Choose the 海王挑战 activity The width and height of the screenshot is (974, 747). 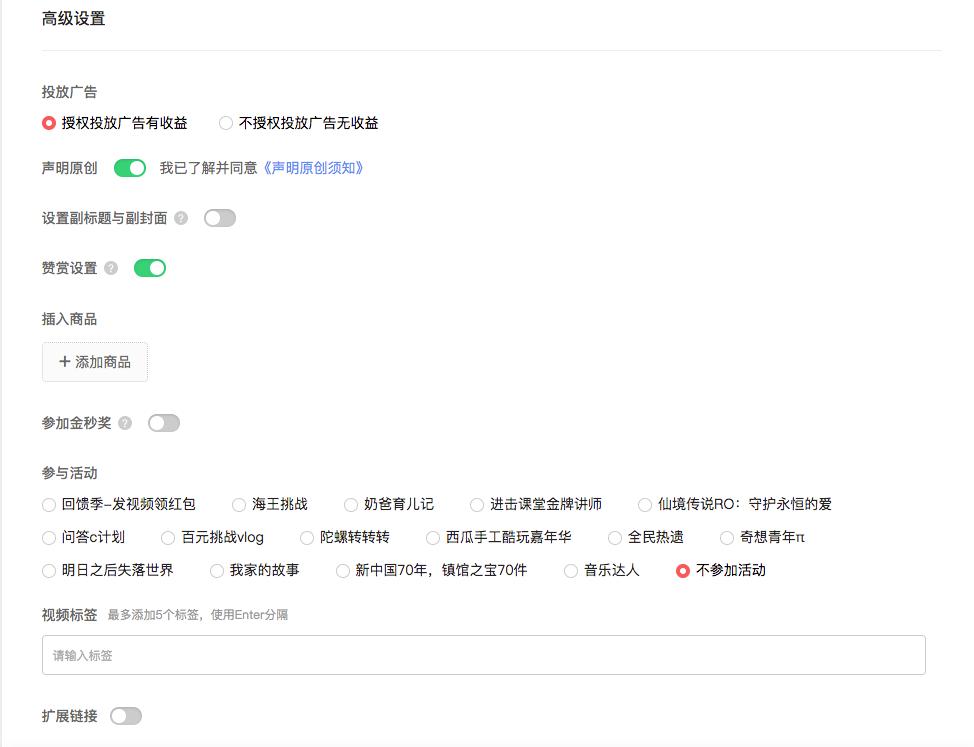[x=238, y=505]
